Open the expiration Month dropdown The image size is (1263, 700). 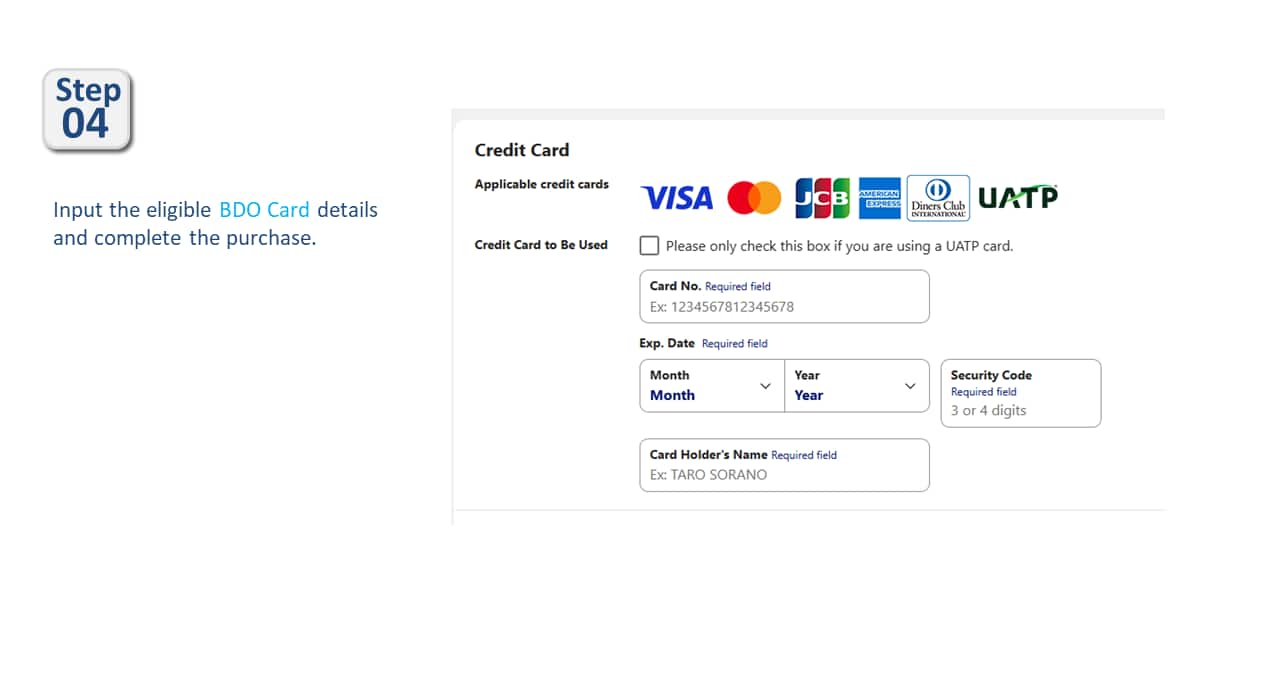711,386
